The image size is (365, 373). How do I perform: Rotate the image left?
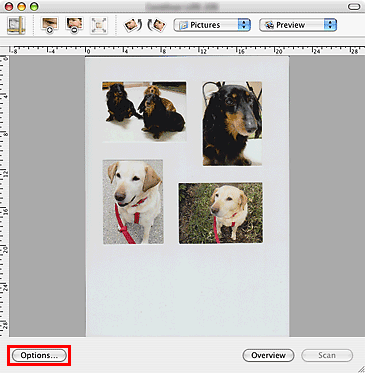coord(133,25)
